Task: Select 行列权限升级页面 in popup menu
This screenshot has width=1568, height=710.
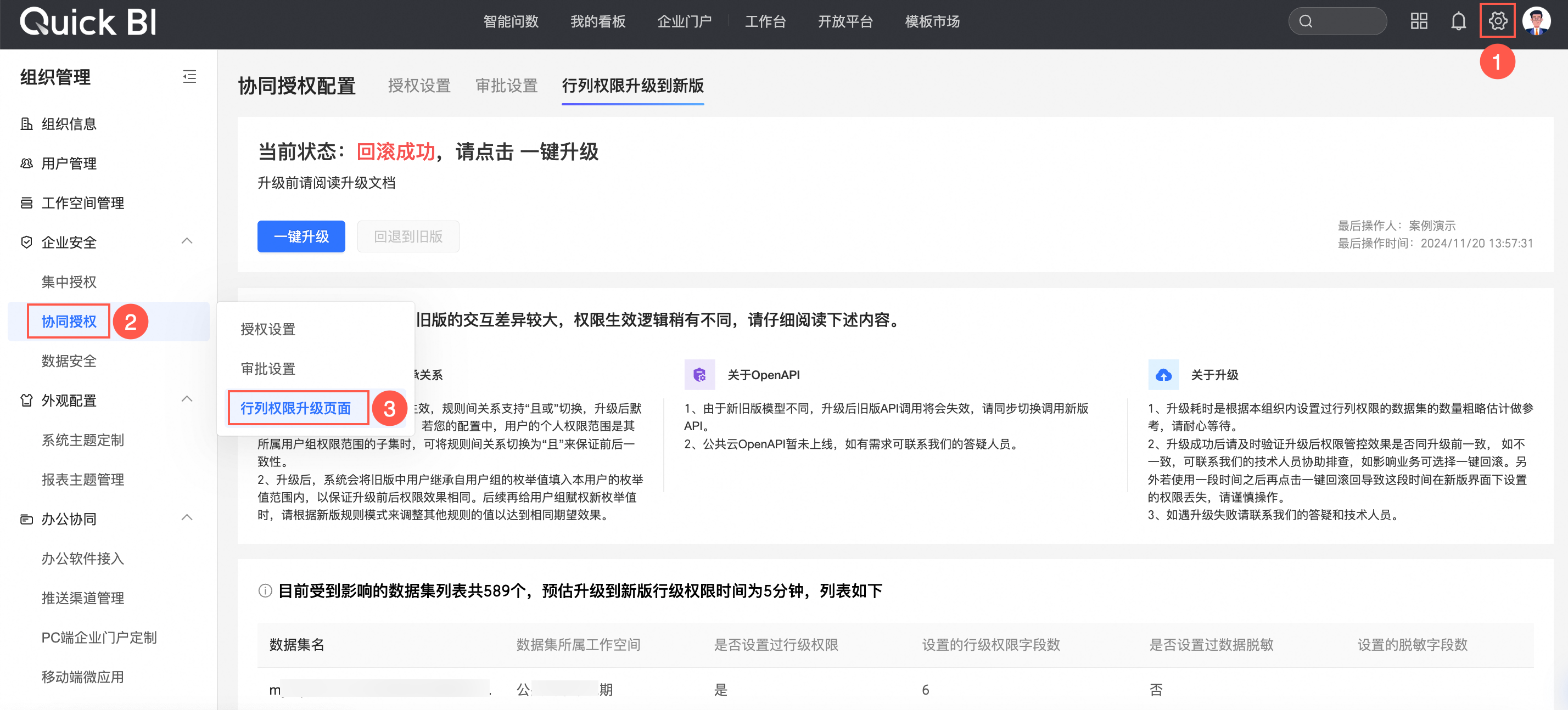Action: (x=296, y=408)
